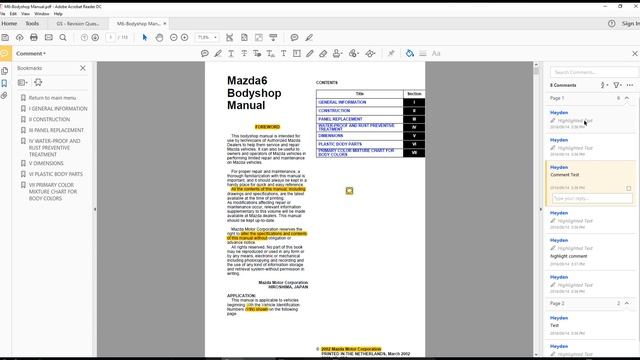Screen dimensions: 640x360
Task: Click the checkbox on Comment Test entry
Action: click(x=629, y=188)
